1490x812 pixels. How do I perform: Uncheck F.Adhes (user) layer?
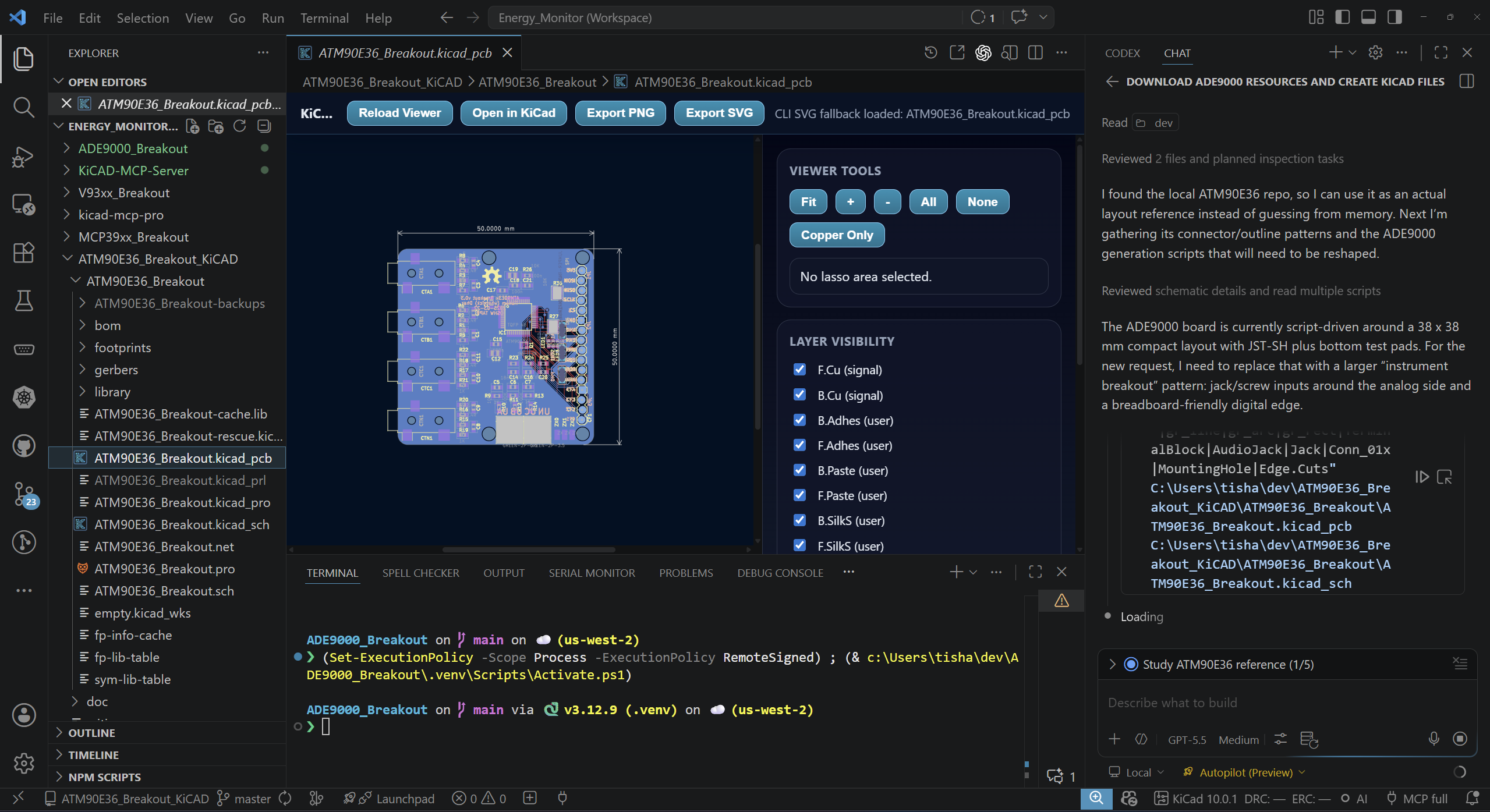coord(799,445)
